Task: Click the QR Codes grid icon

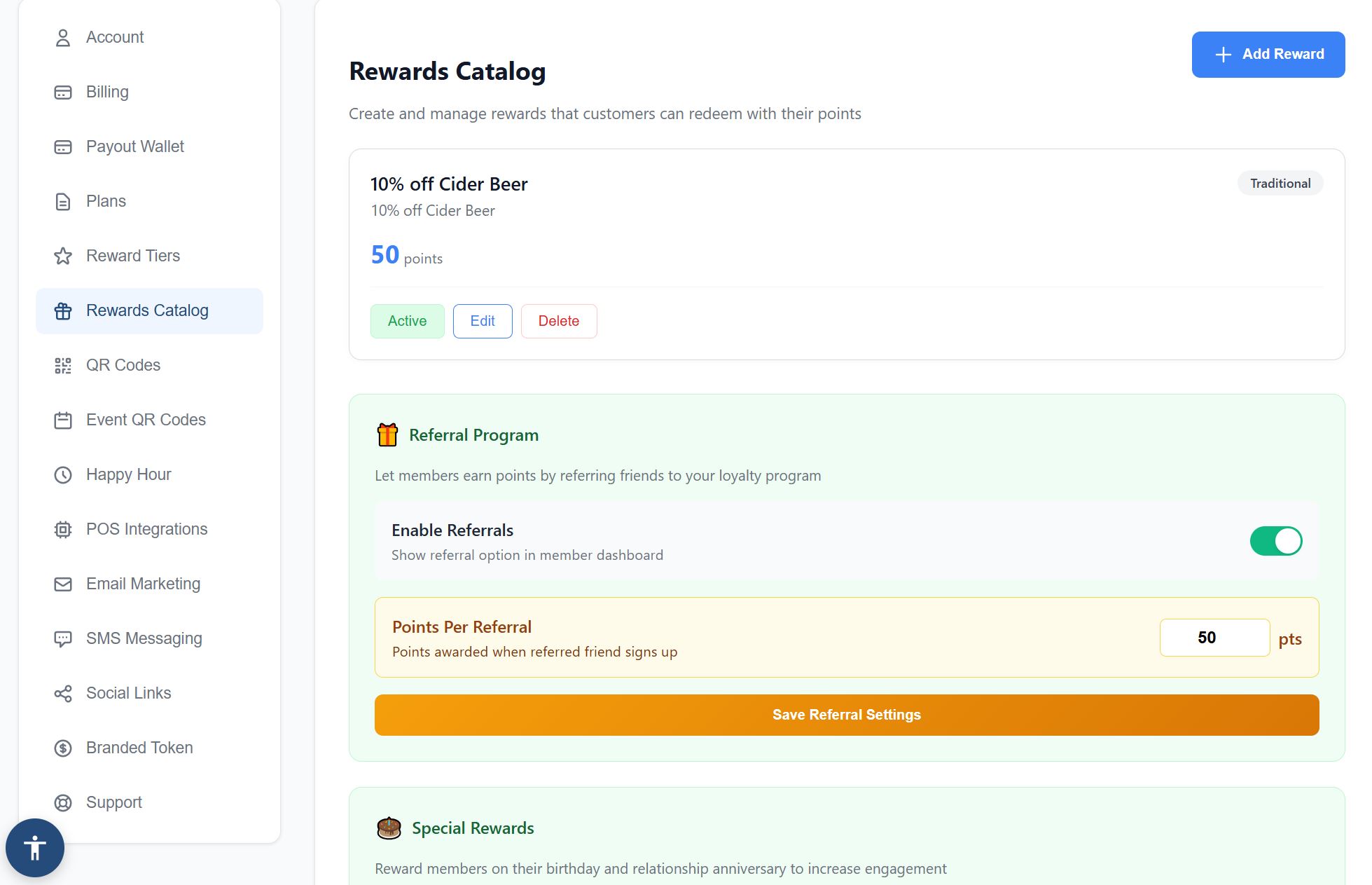Action: (x=63, y=366)
